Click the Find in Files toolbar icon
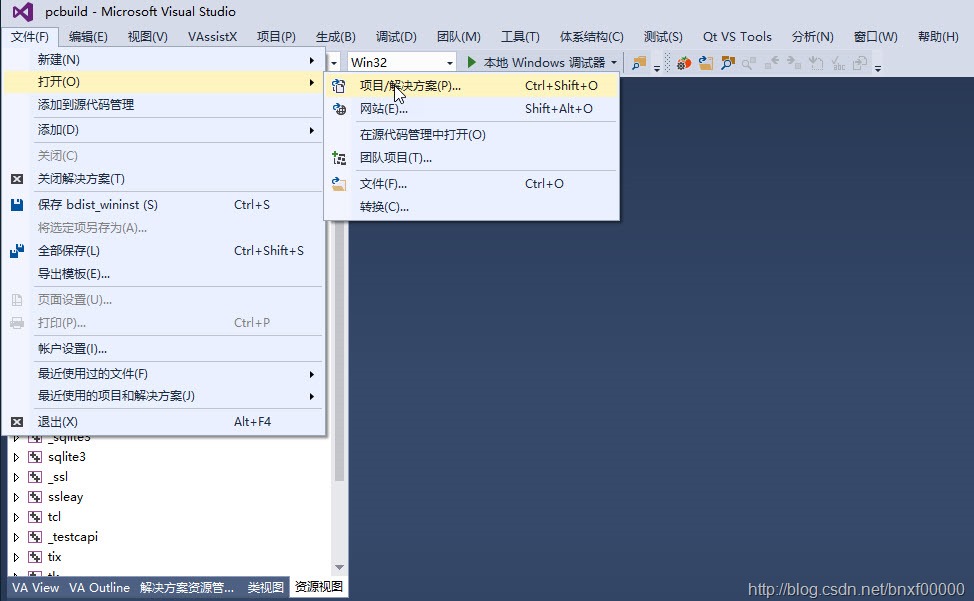The height and width of the screenshot is (601, 974). tap(639, 63)
